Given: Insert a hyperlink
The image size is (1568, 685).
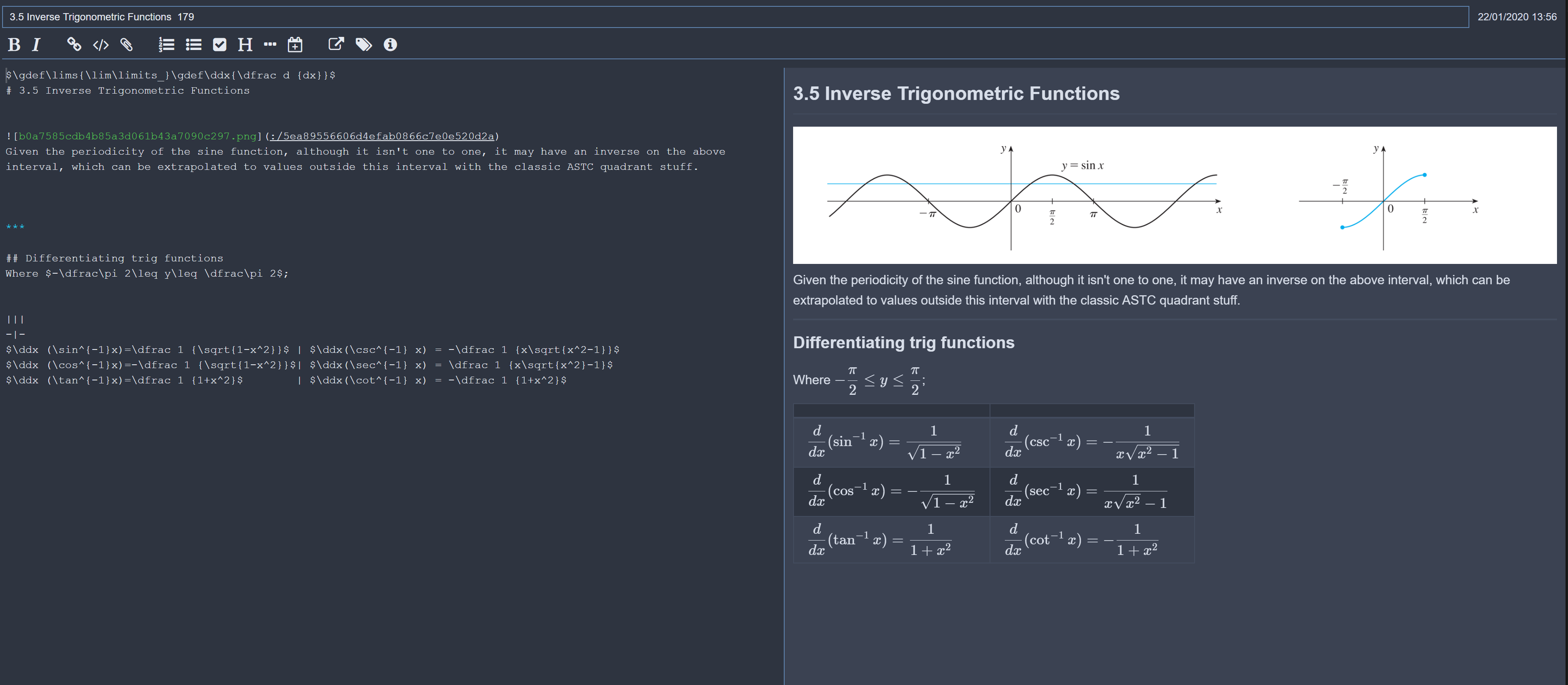Looking at the screenshot, I should 74,44.
